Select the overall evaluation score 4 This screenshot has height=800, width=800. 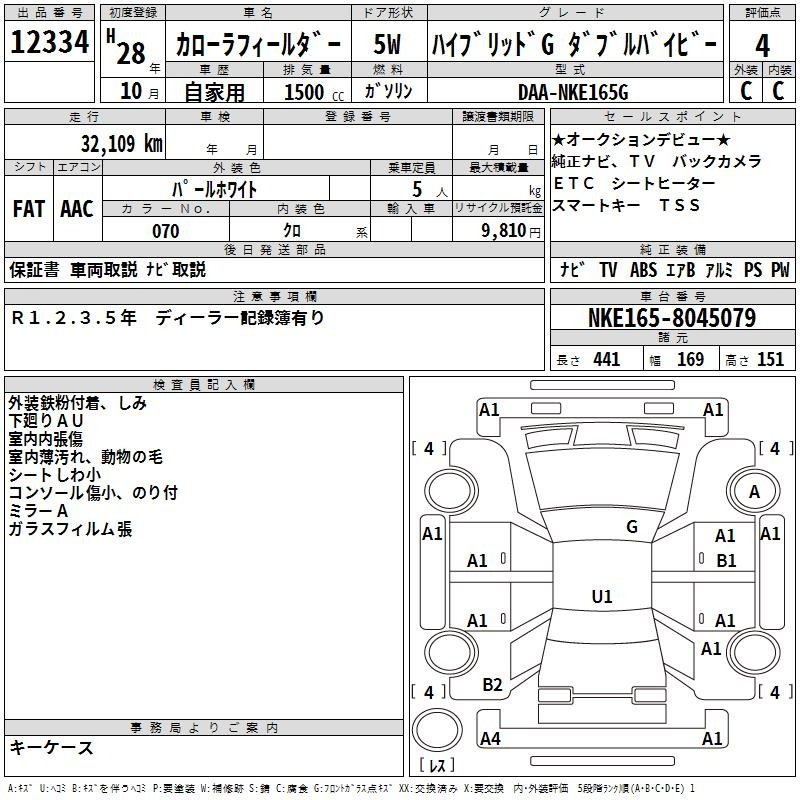tap(762, 45)
